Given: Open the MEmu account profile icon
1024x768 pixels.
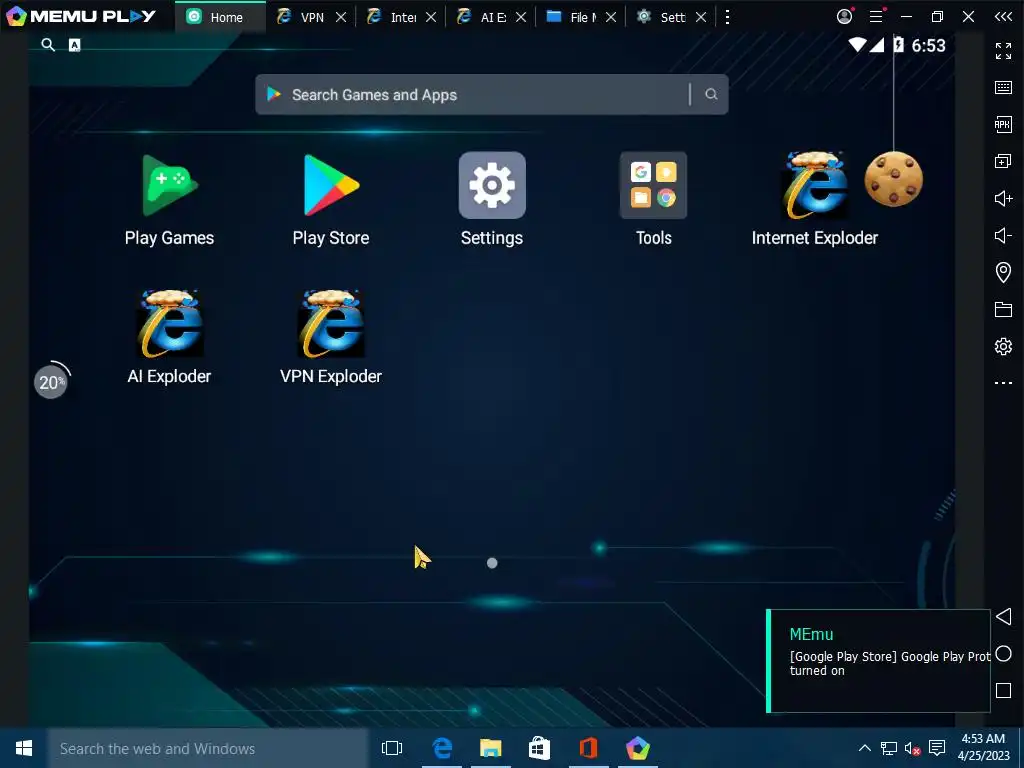Looking at the screenshot, I should (x=844, y=16).
